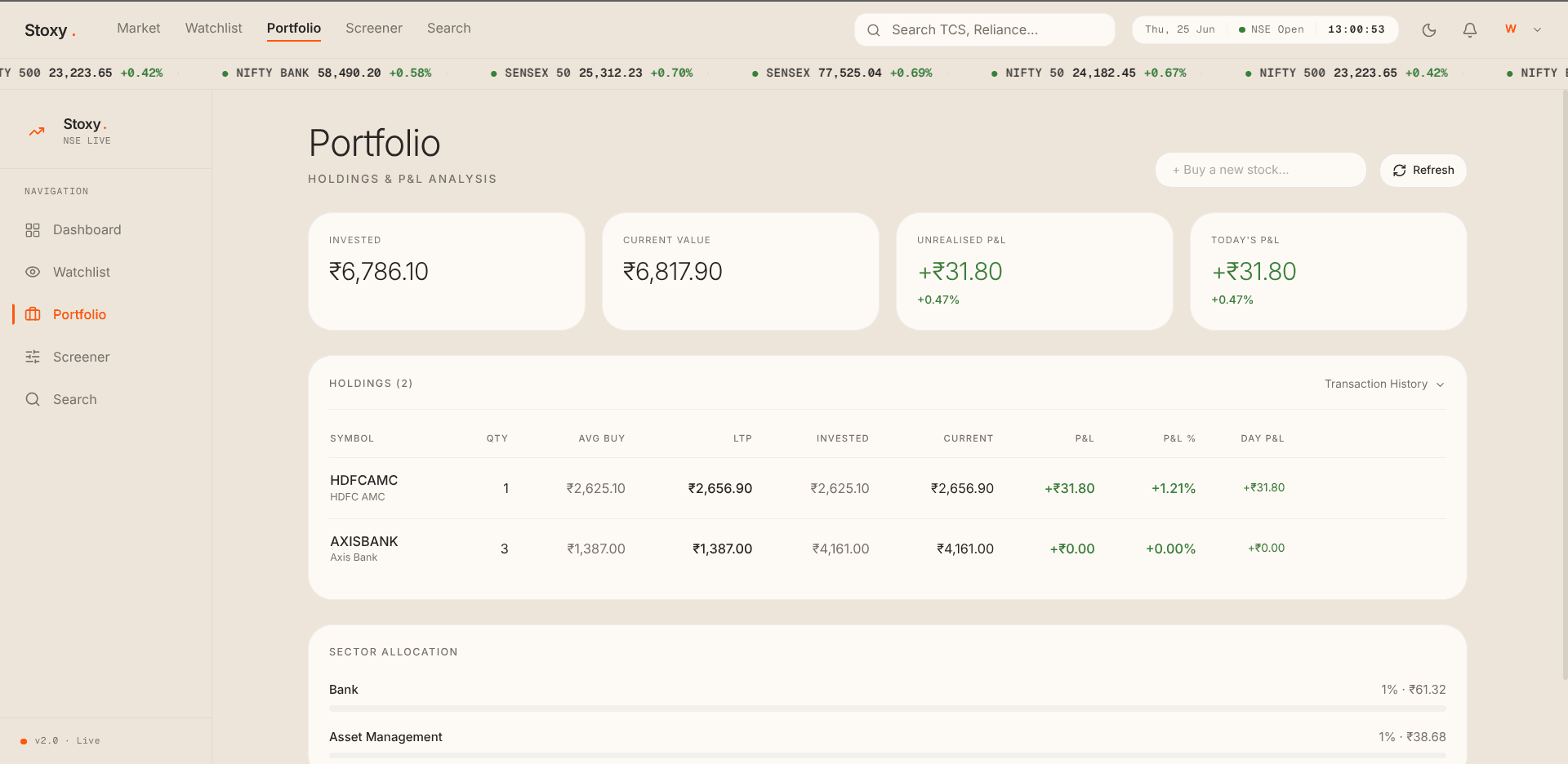Click the Bank sector allocation label
The width and height of the screenshot is (1568, 764).
(344, 690)
